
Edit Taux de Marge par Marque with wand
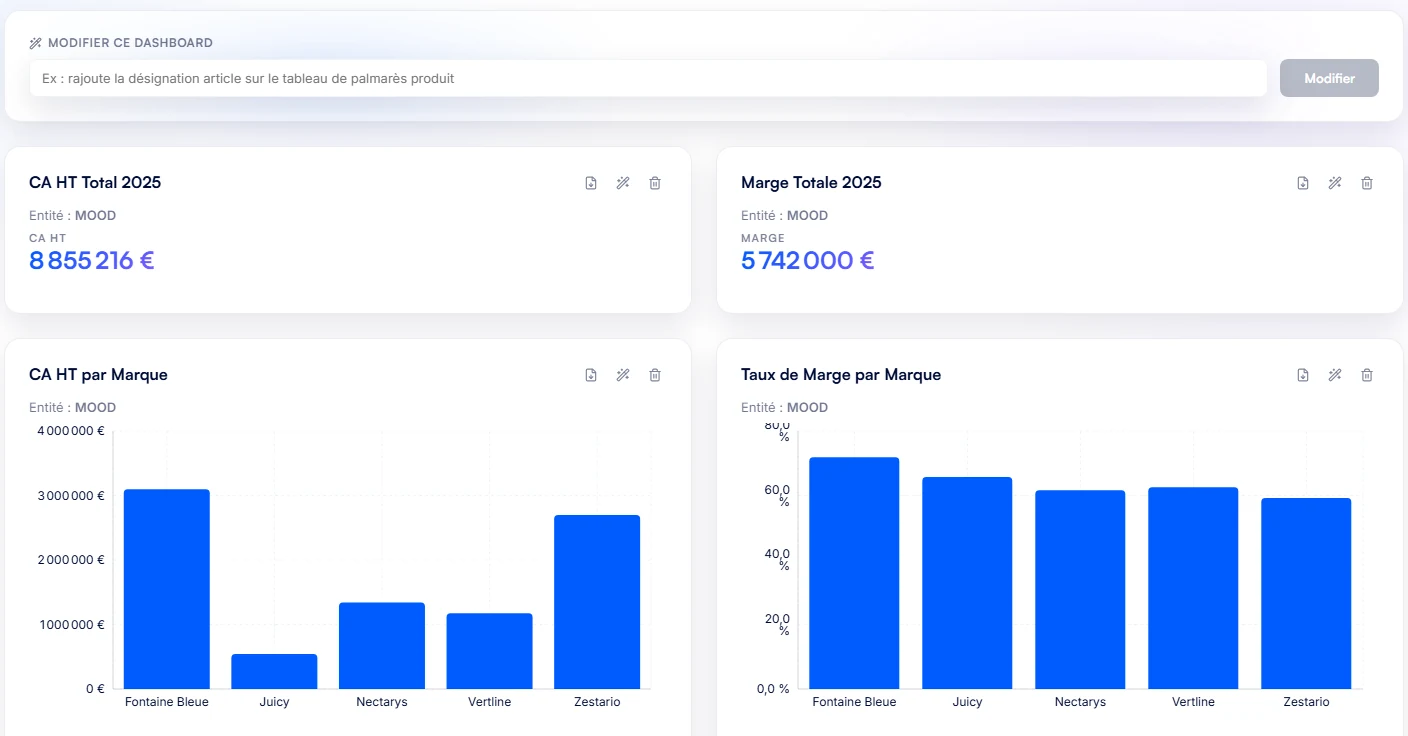[1335, 375]
